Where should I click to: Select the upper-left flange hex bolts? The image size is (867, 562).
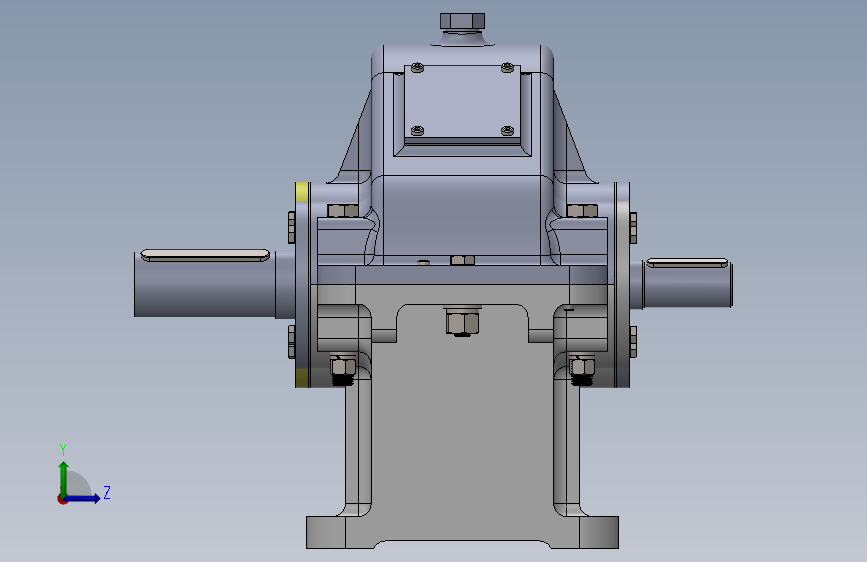pyautogui.click(x=343, y=211)
